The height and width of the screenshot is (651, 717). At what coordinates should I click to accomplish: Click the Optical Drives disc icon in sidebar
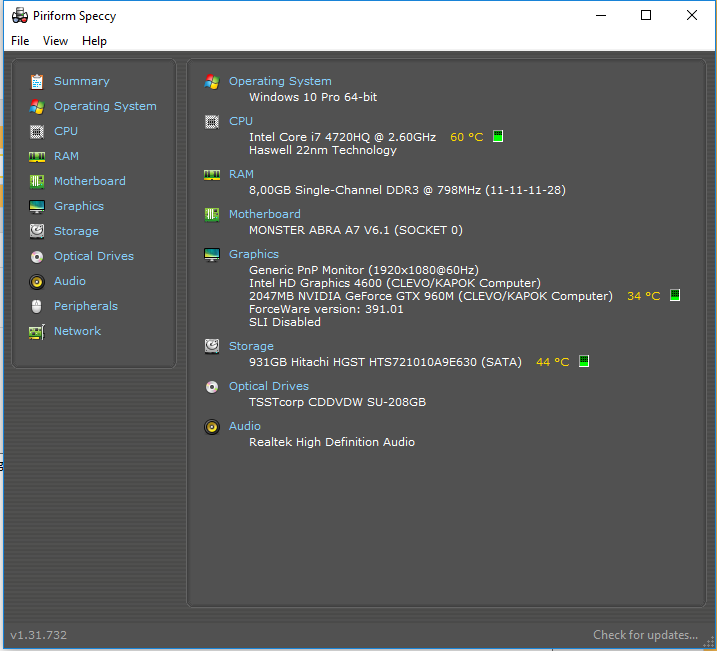coord(37,256)
